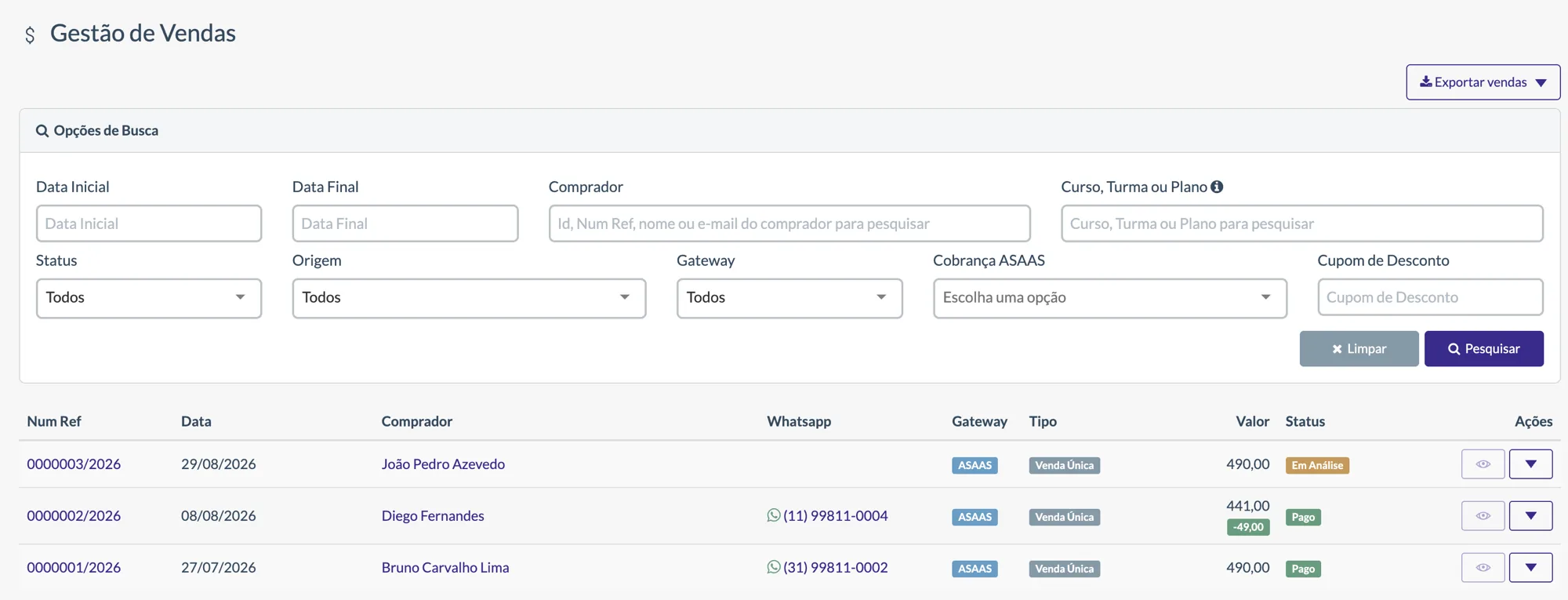This screenshot has height=600, width=1568.
Task: Click the Opções de Busca panel header
Action: point(789,131)
